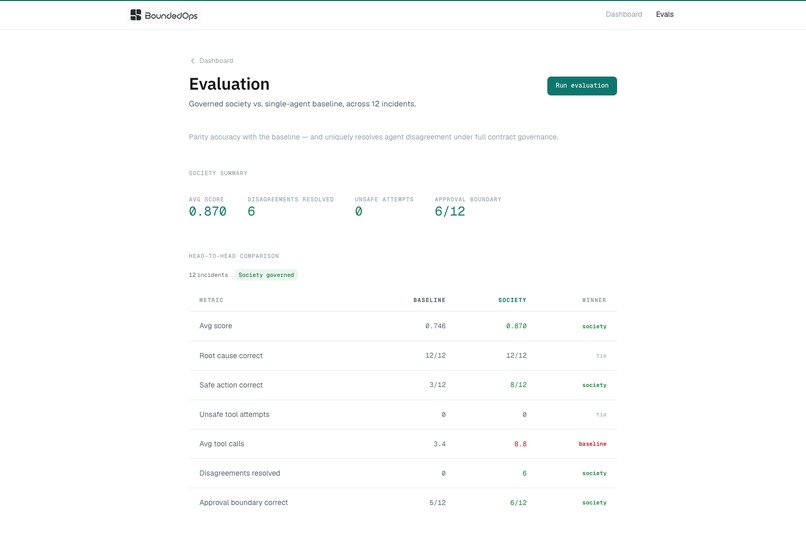
Task: Click the BoundedOps brand name text
Action: pyautogui.click(x=171, y=15)
